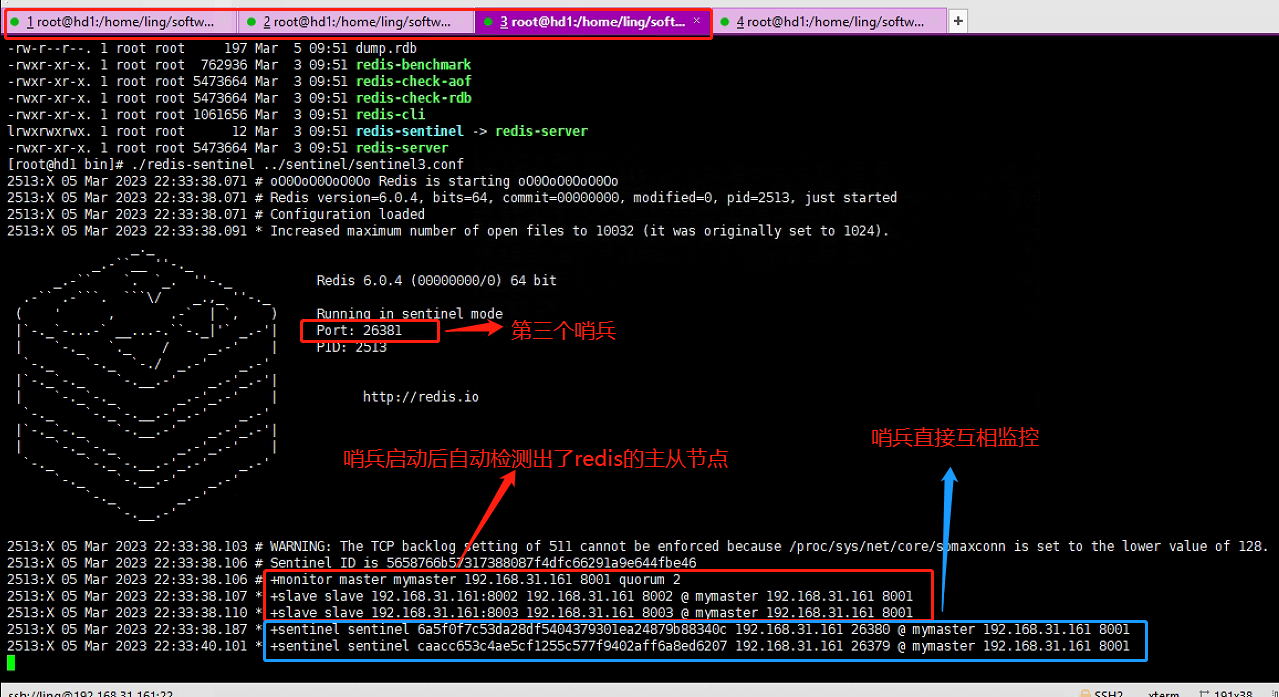Click the redis-check-aof file name

point(413,81)
